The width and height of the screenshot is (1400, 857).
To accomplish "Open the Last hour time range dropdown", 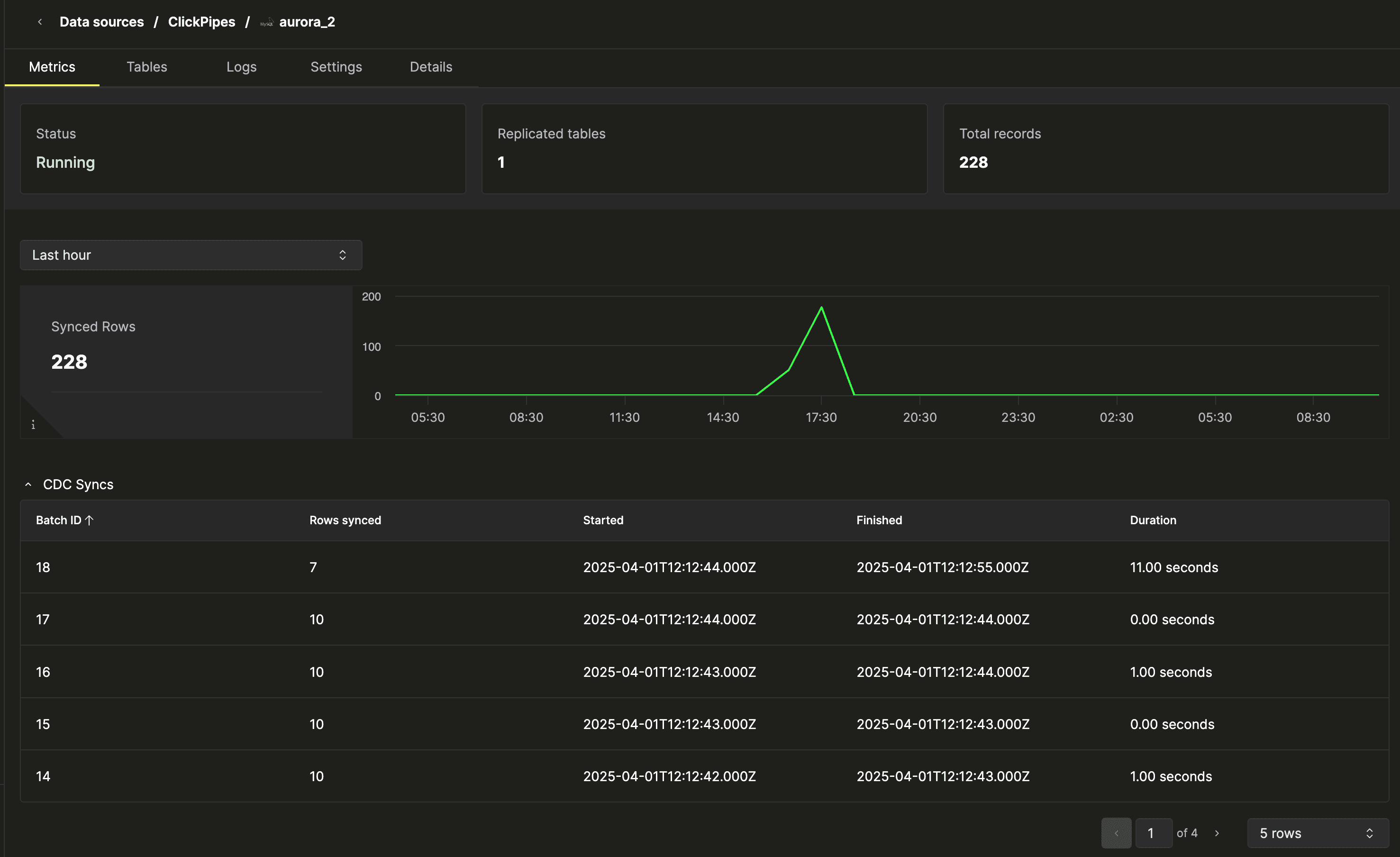I will (191, 255).
